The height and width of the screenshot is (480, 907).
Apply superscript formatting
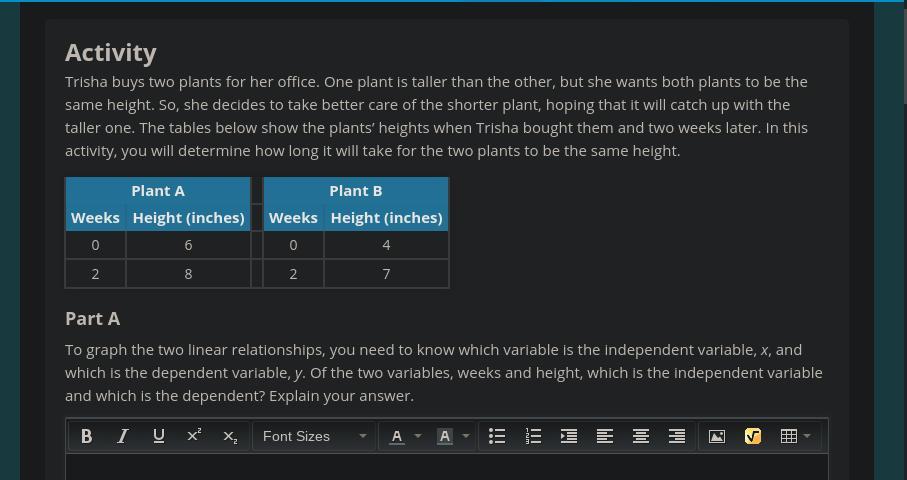194,436
